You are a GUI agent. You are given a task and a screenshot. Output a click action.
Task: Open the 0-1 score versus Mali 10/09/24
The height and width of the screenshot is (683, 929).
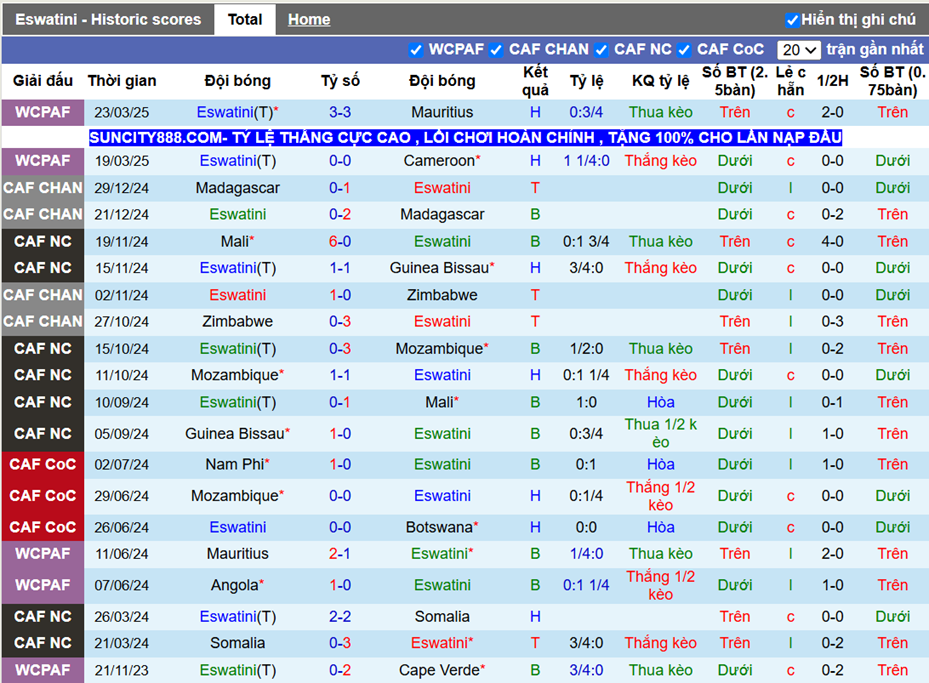click(x=340, y=402)
